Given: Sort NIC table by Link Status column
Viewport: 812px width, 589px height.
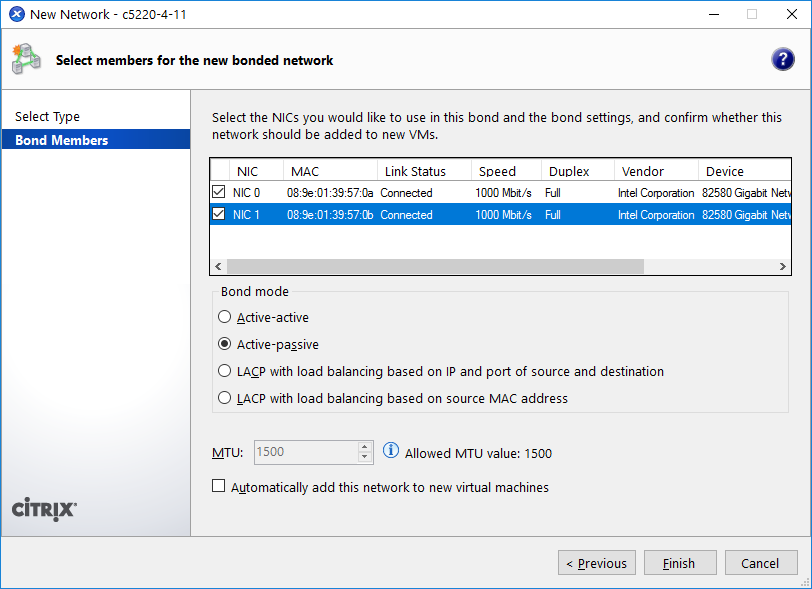Looking at the screenshot, I should click(x=415, y=171).
